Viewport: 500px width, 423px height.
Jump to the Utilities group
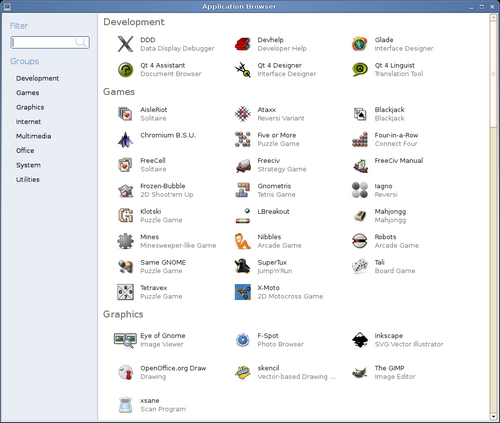pyautogui.click(x=28, y=179)
